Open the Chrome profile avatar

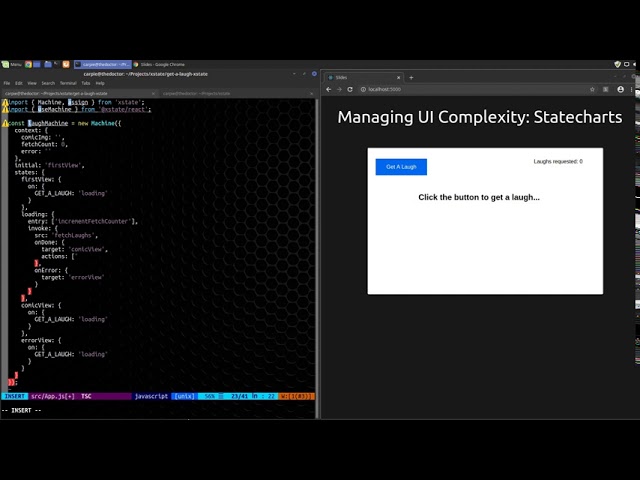[x=620, y=89]
